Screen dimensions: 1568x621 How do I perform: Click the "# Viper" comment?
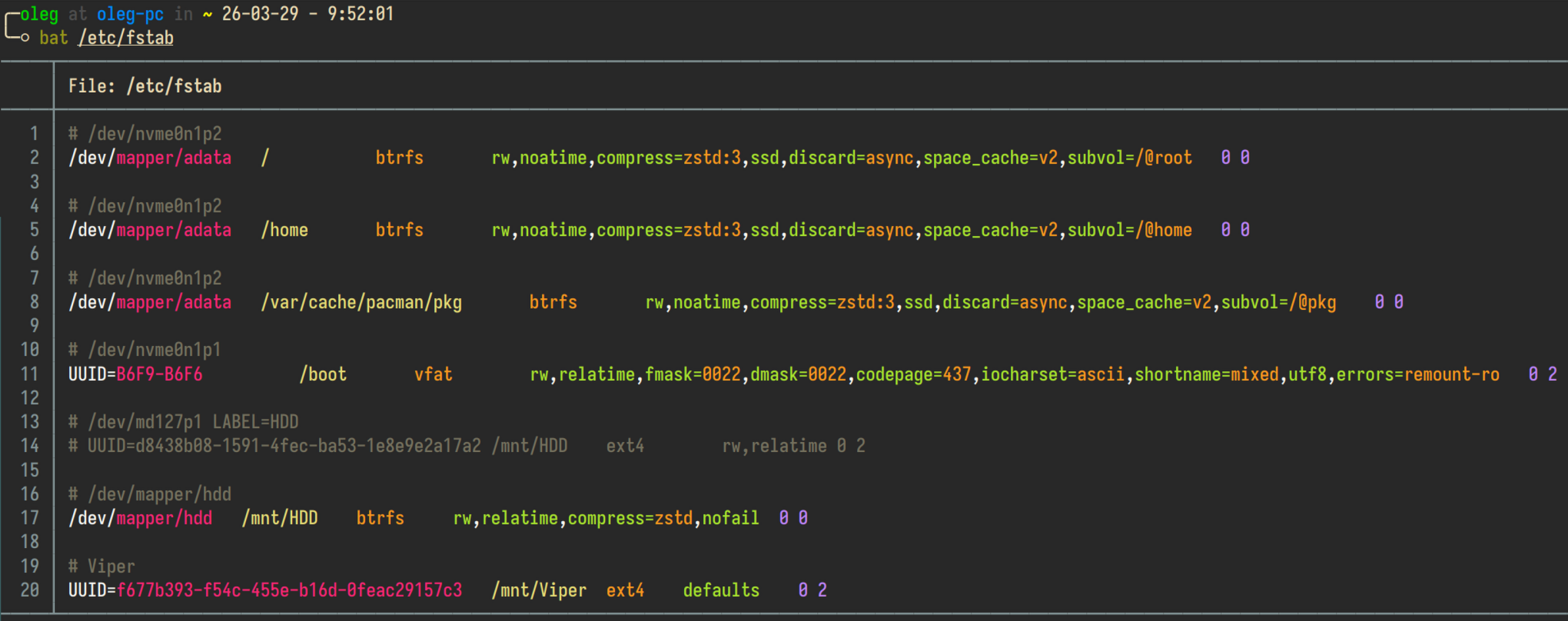(x=102, y=566)
